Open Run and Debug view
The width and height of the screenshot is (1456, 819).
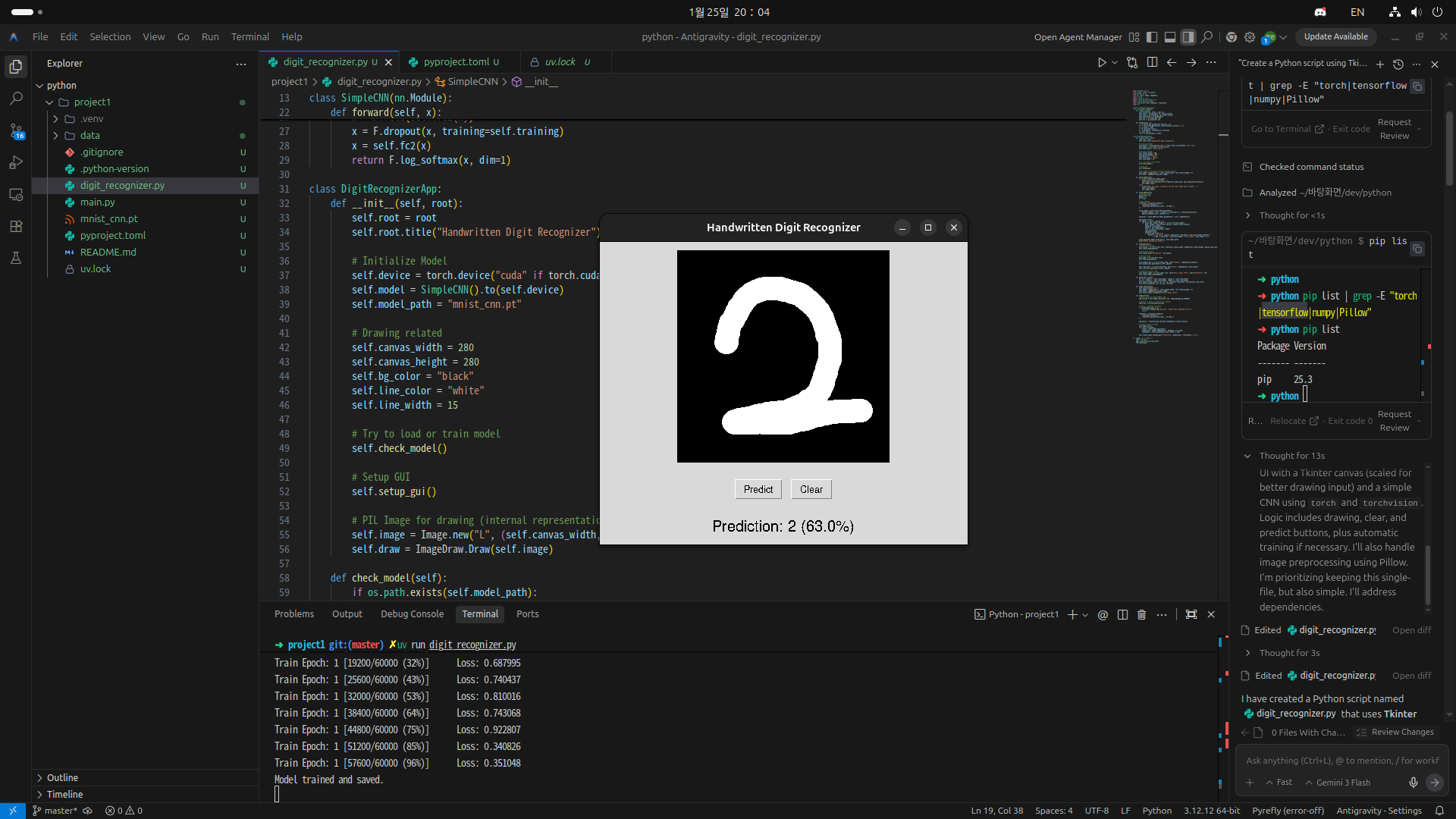coord(16,162)
